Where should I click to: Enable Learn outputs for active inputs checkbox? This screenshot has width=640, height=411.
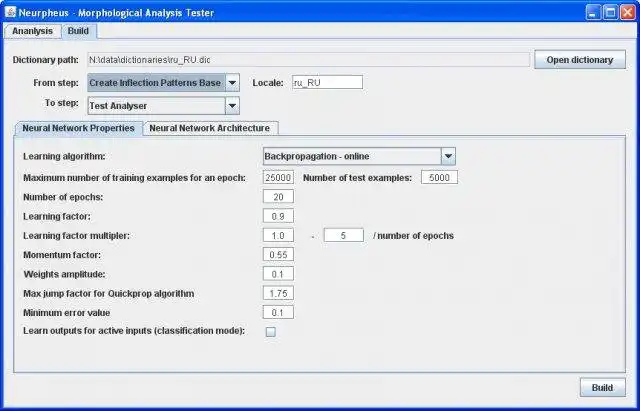pyautogui.click(x=271, y=332)
